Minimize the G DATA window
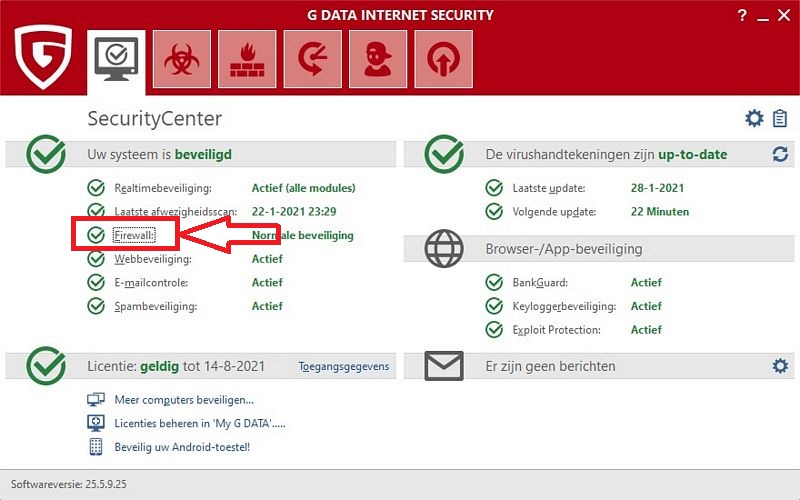Viewport: 800px width, 500px height. click(x=763, y=18)
